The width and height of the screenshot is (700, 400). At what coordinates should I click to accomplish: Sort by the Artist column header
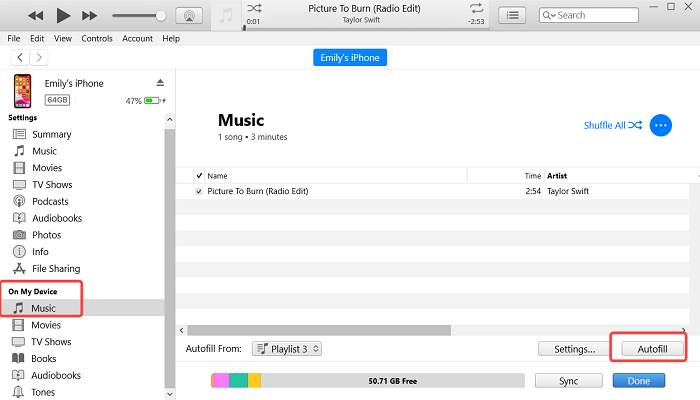pos(557,176)
